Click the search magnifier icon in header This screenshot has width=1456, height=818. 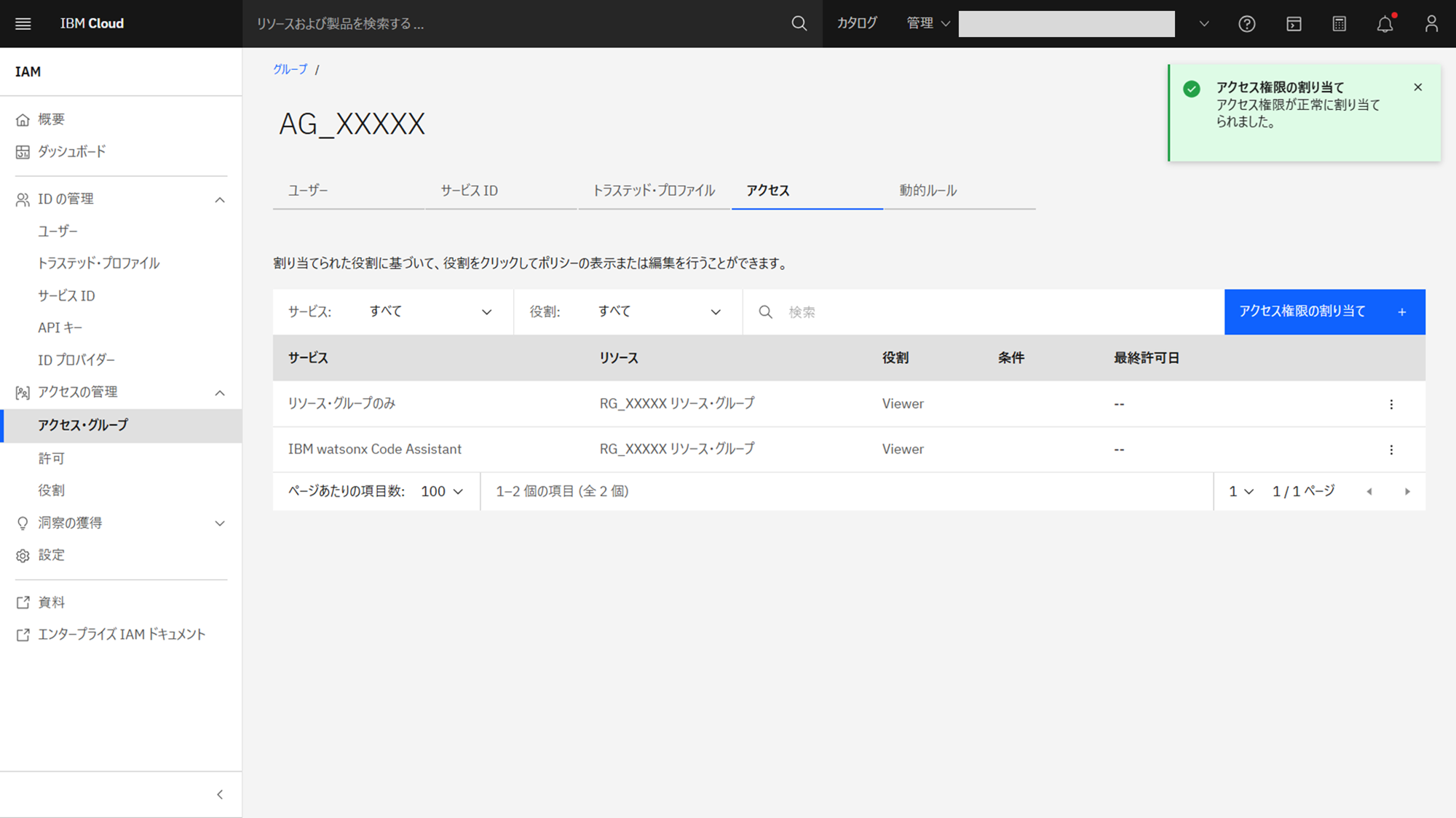click(799, 23)
